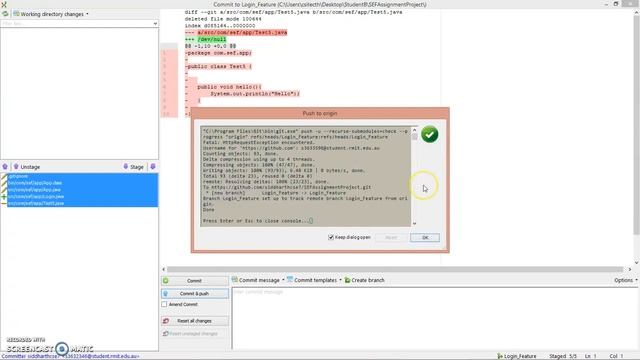Click the red icon on Reset all changes

(166, 321)
